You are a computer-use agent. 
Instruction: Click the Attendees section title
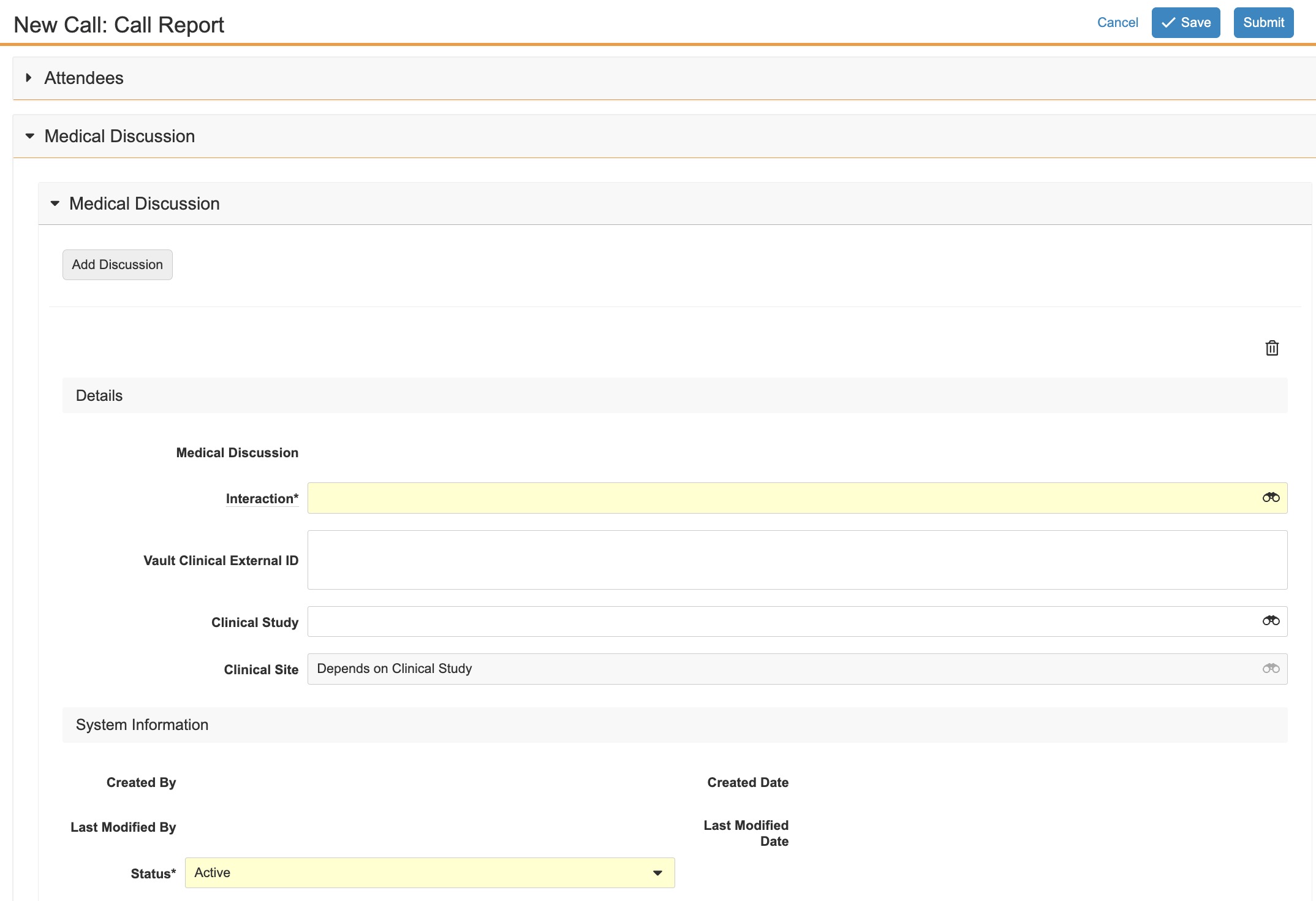click(84, 78)
